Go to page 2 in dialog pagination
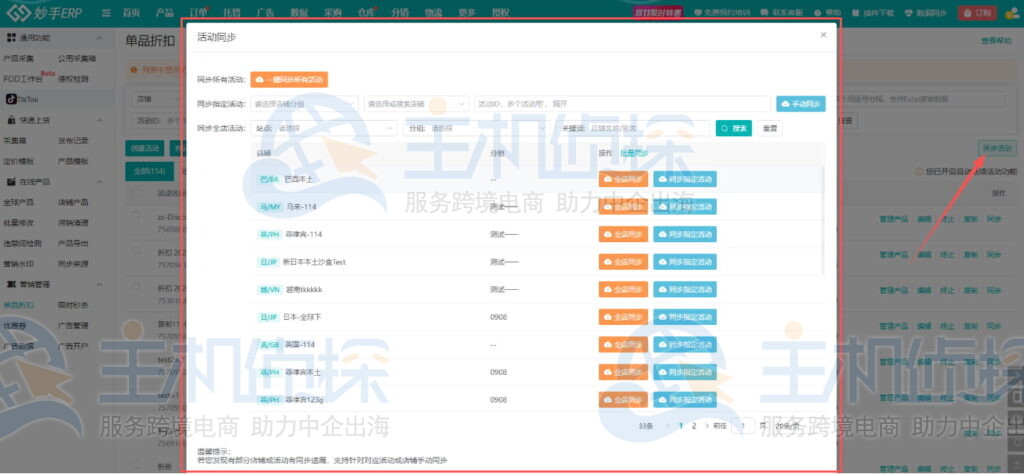 (x=694, y=426)
